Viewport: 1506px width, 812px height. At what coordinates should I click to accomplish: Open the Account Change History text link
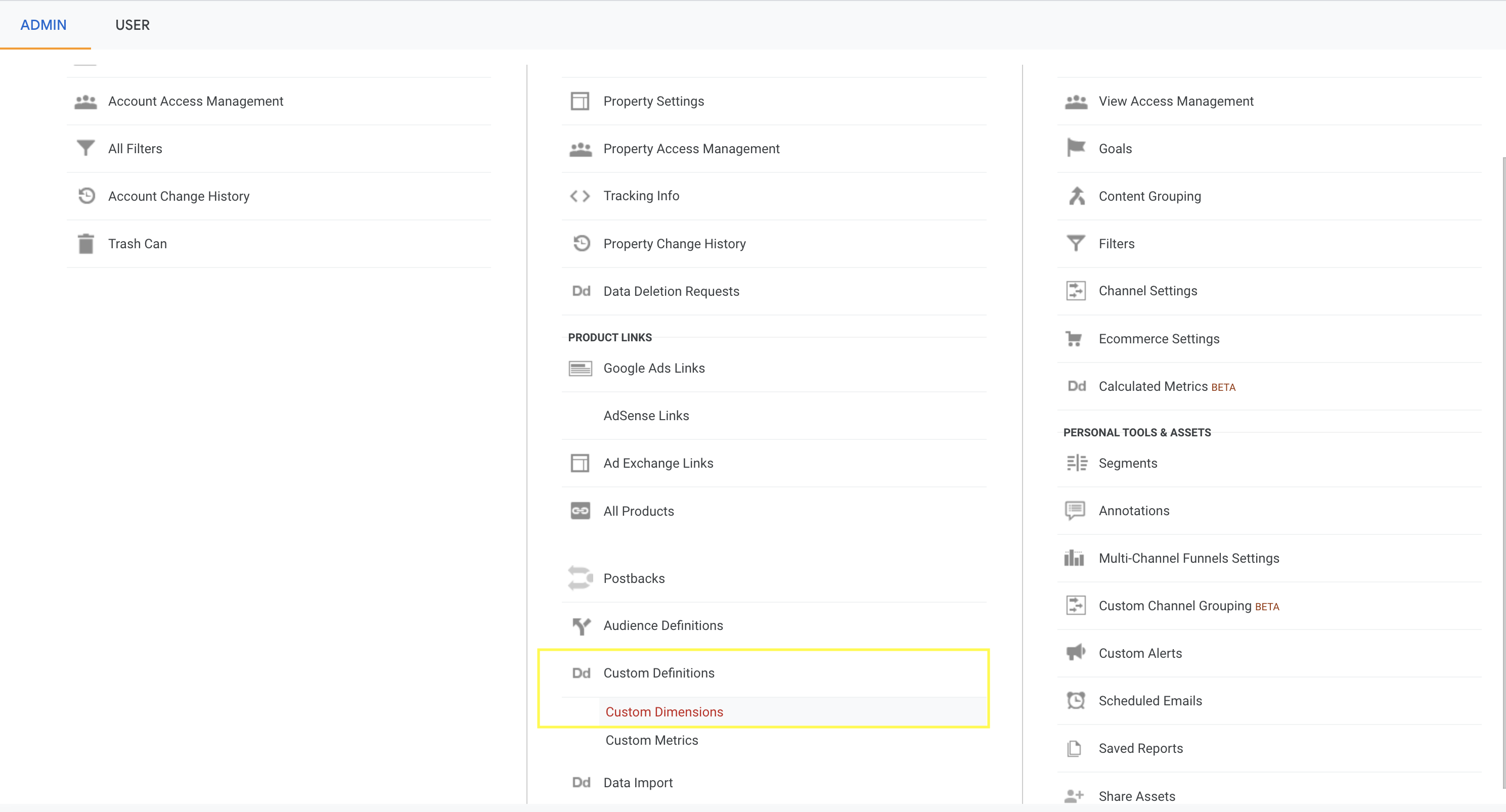[x=179, y=196]
